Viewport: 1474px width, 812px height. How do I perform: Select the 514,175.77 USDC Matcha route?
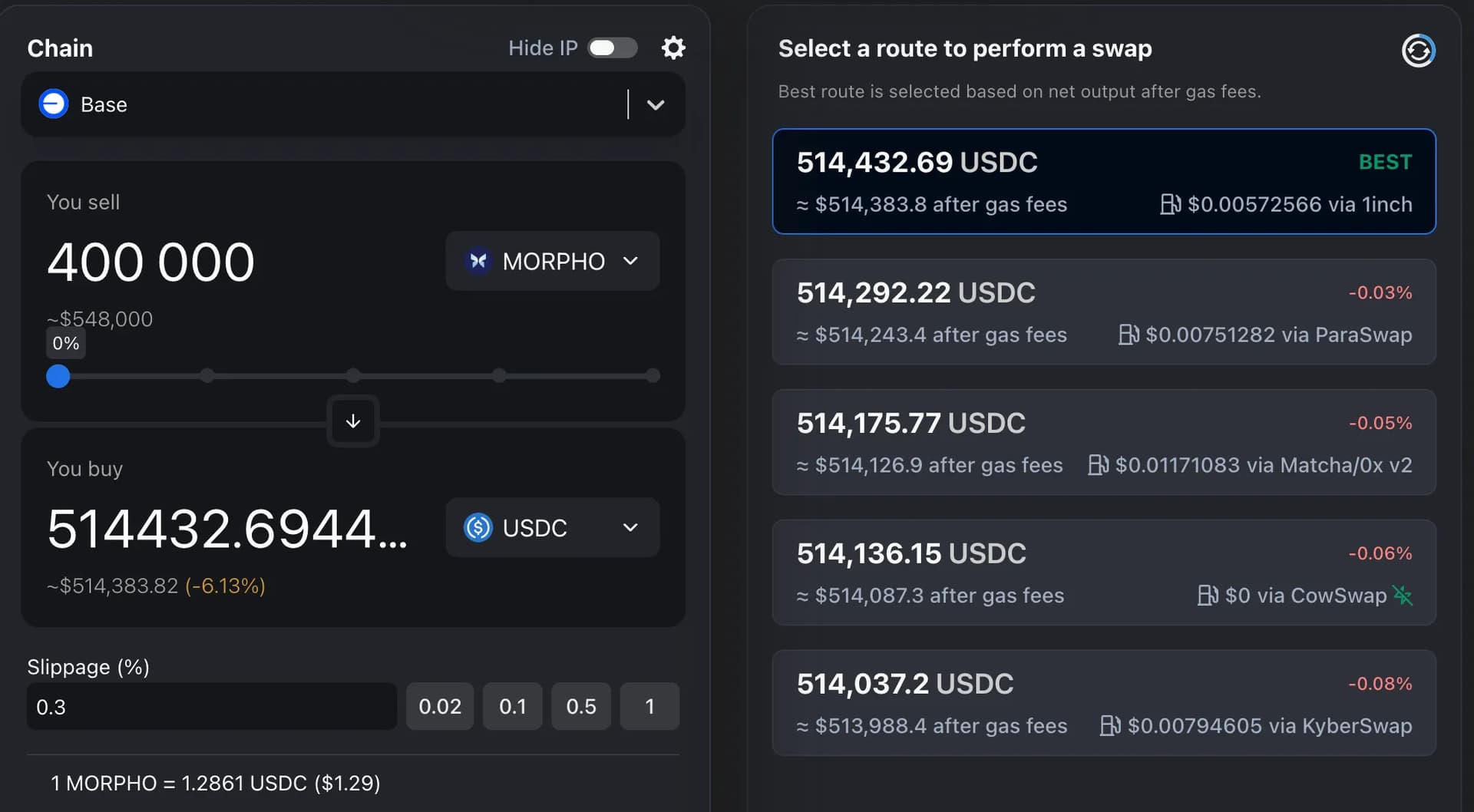pyautogui.click(x=1104, y=442)
